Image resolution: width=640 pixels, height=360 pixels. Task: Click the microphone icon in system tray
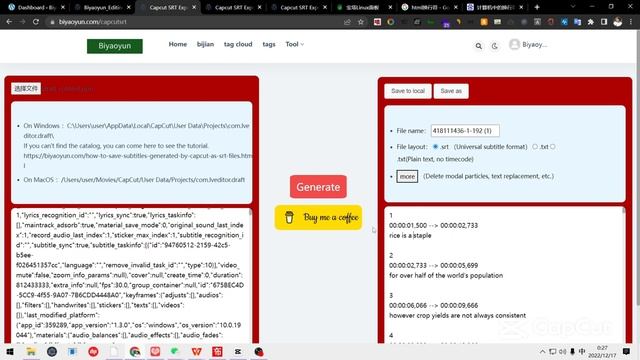[x=572, y=351]
